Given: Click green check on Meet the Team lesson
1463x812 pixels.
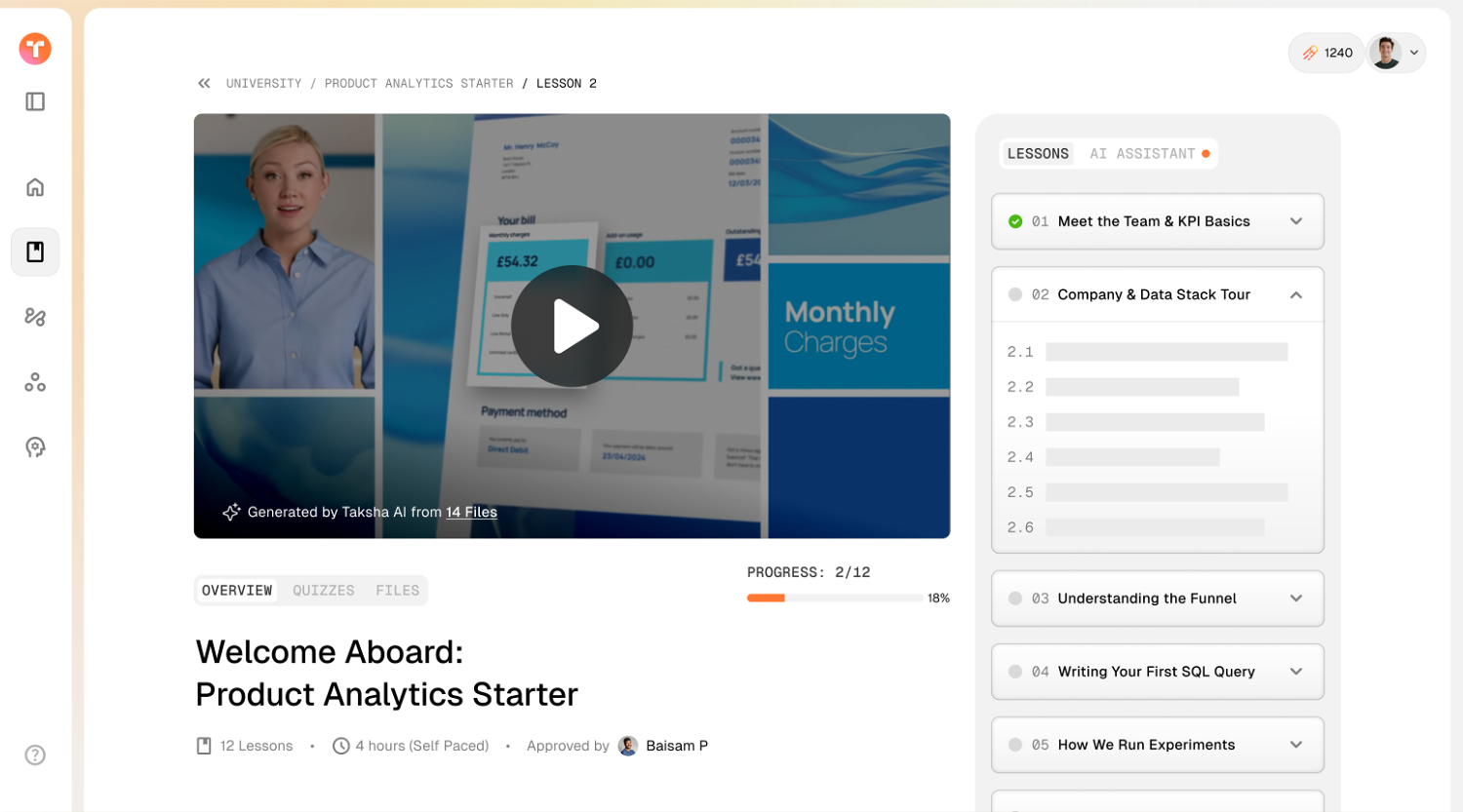Looking at the screenshot, I should 1015,221.
